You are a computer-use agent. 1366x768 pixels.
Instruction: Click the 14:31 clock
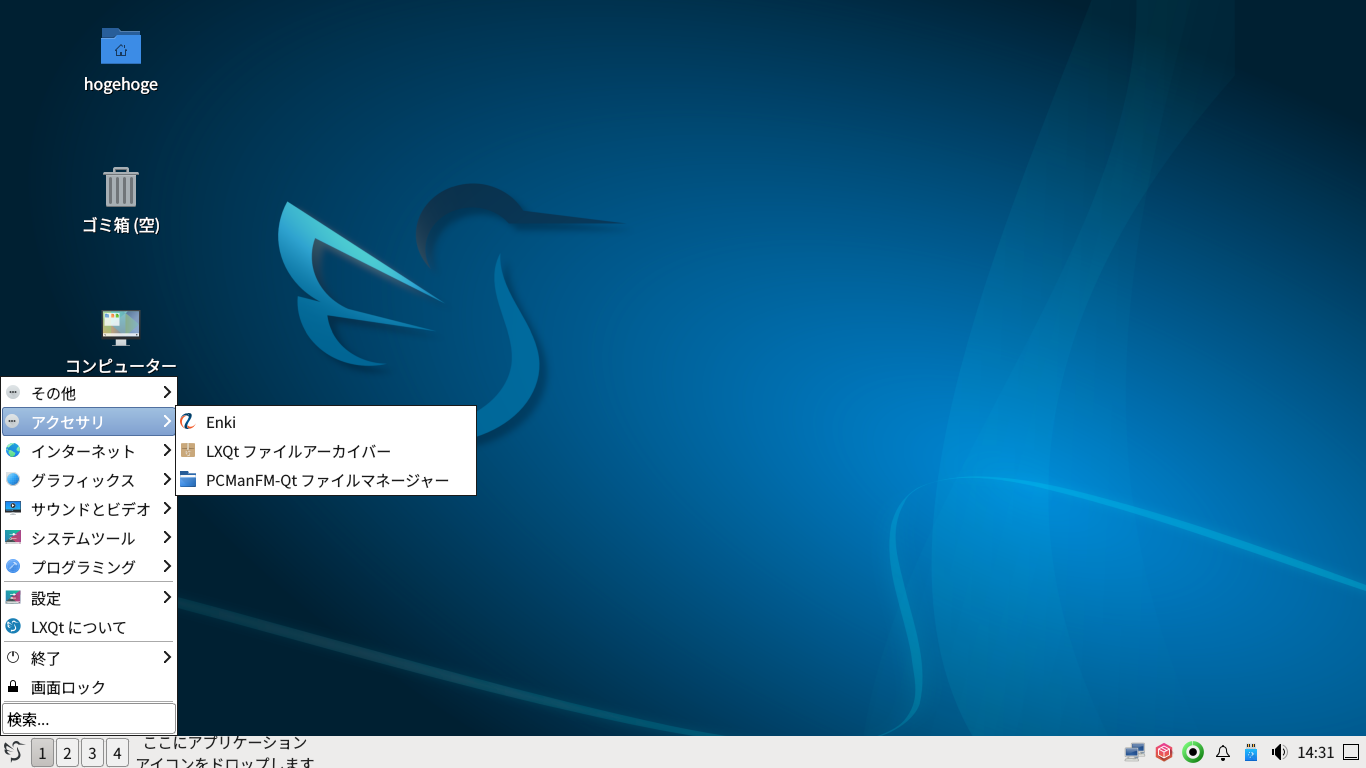pyautogui.click(x=1316, y=752)
